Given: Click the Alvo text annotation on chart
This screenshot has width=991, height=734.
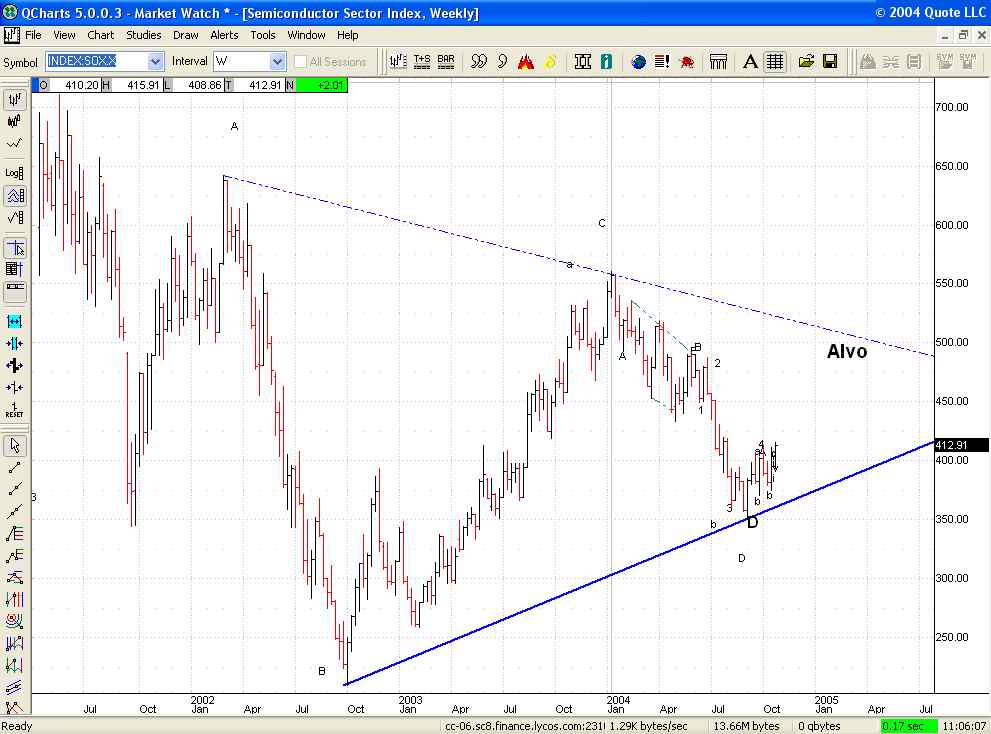Looking at the screenshot, I should tap(847, 352).
